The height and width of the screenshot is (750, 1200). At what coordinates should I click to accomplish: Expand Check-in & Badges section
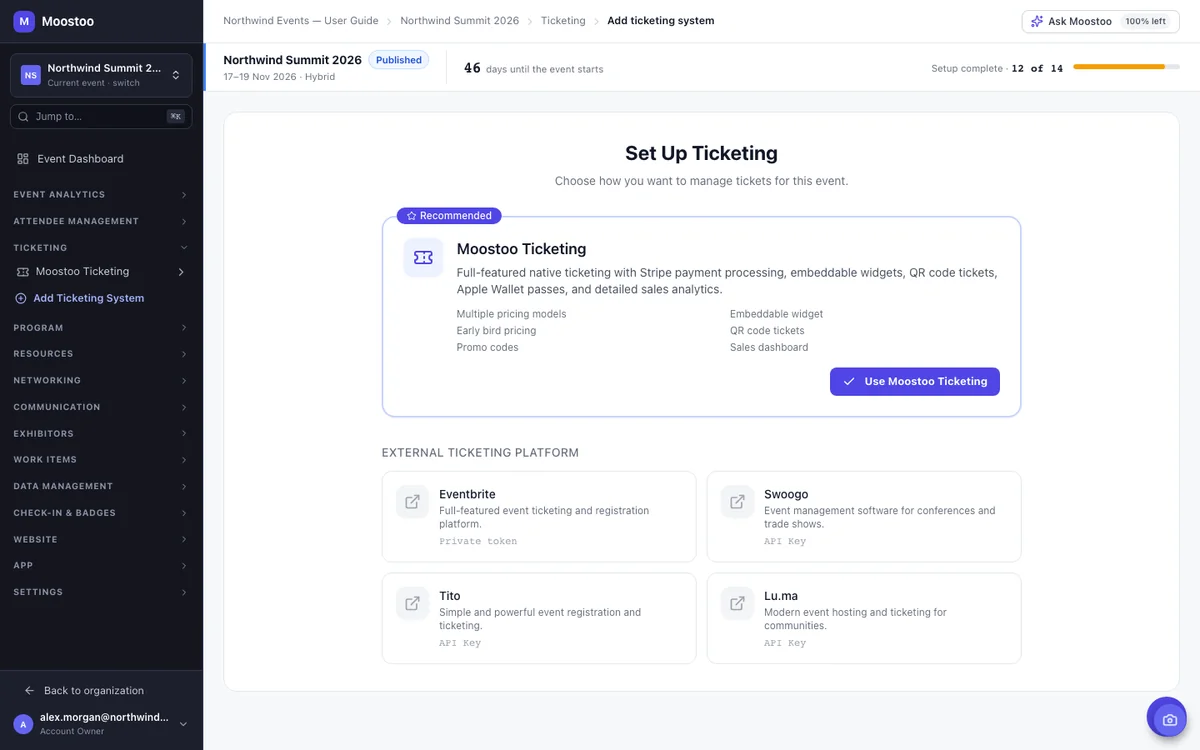pos(101,513)
